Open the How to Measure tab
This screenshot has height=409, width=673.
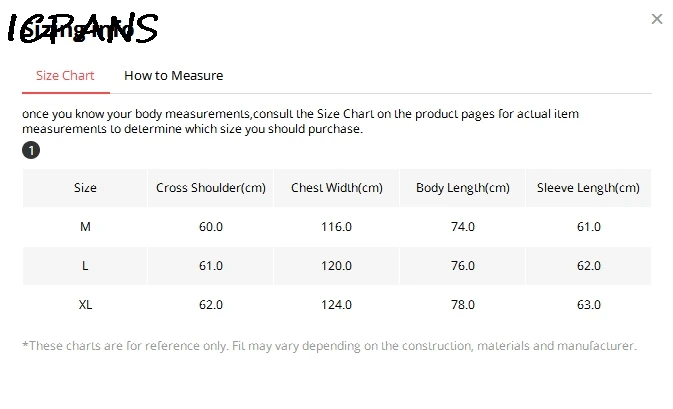point(173,75)
